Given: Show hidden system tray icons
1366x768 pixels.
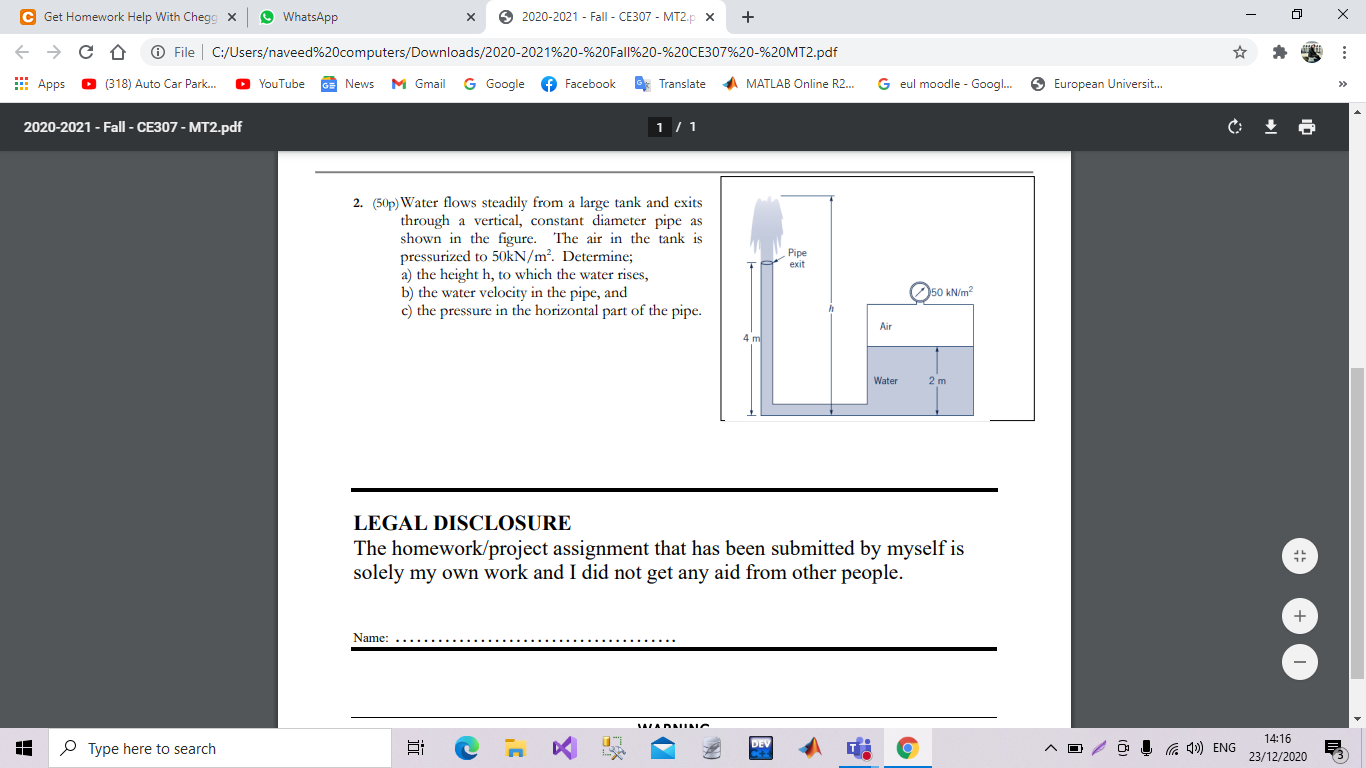Looking at the screenshot, I should click(1051, 748).
